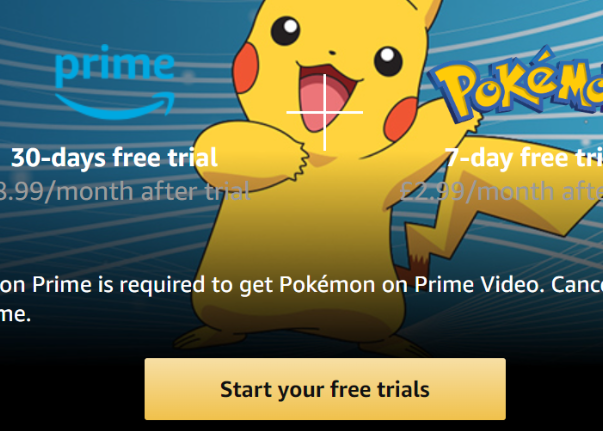This screenshot has width=603, height=431.
Task: Click Pikachu's red cheek near the Pokémon logo
Action: (401, 119)
